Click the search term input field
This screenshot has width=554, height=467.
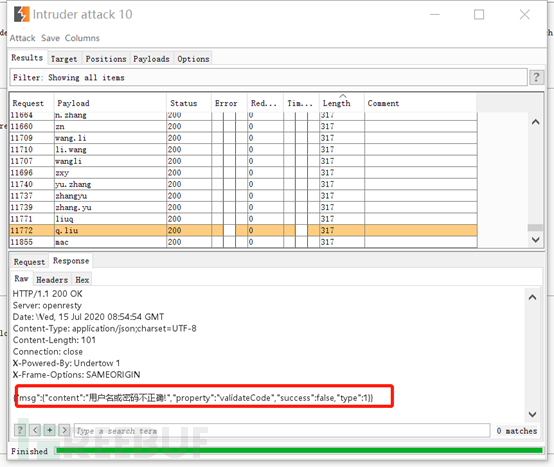coord(282,431)
